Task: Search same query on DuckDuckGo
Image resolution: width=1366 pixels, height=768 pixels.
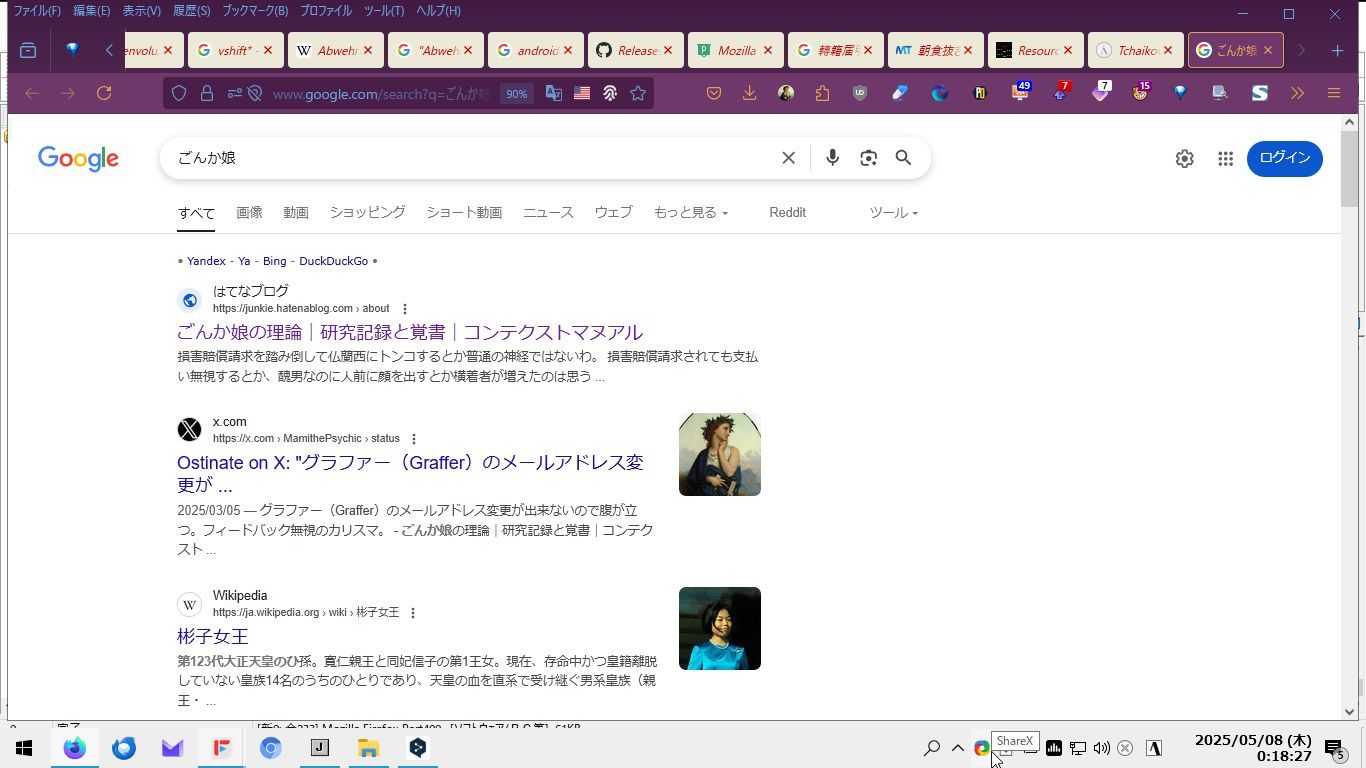Action: (x=333, y=261)
